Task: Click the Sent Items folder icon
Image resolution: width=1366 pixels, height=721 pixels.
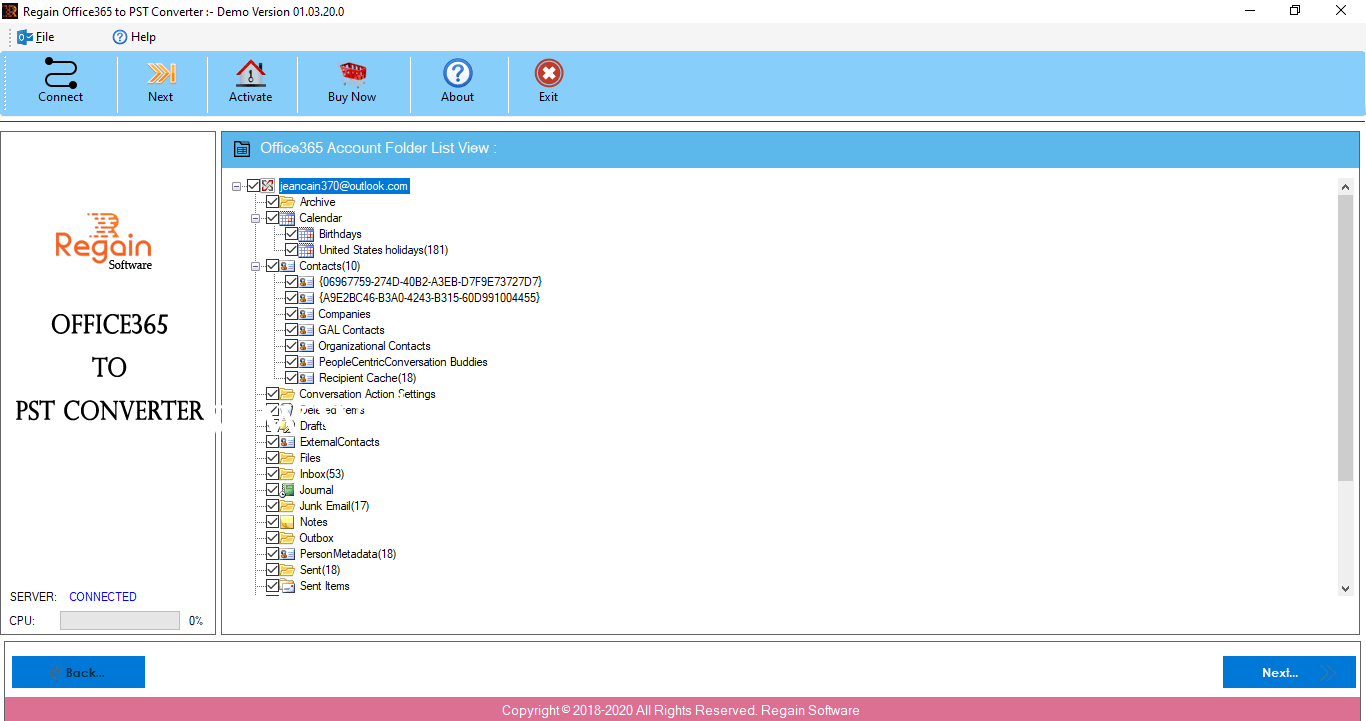Action: pos(288,586)
